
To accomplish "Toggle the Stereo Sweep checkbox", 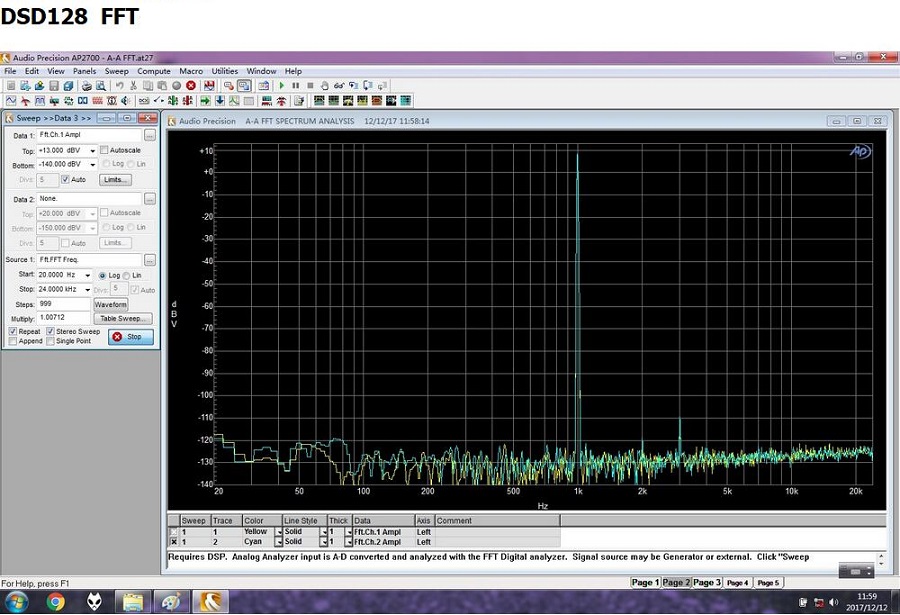I will pos(50,331).
